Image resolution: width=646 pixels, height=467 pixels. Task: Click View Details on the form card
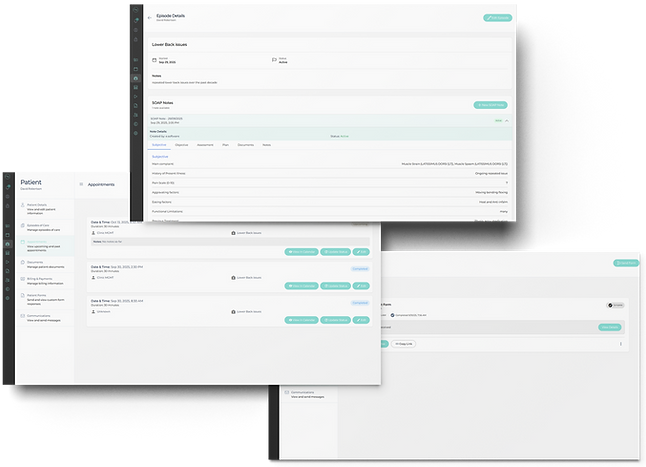click(609, 327)
